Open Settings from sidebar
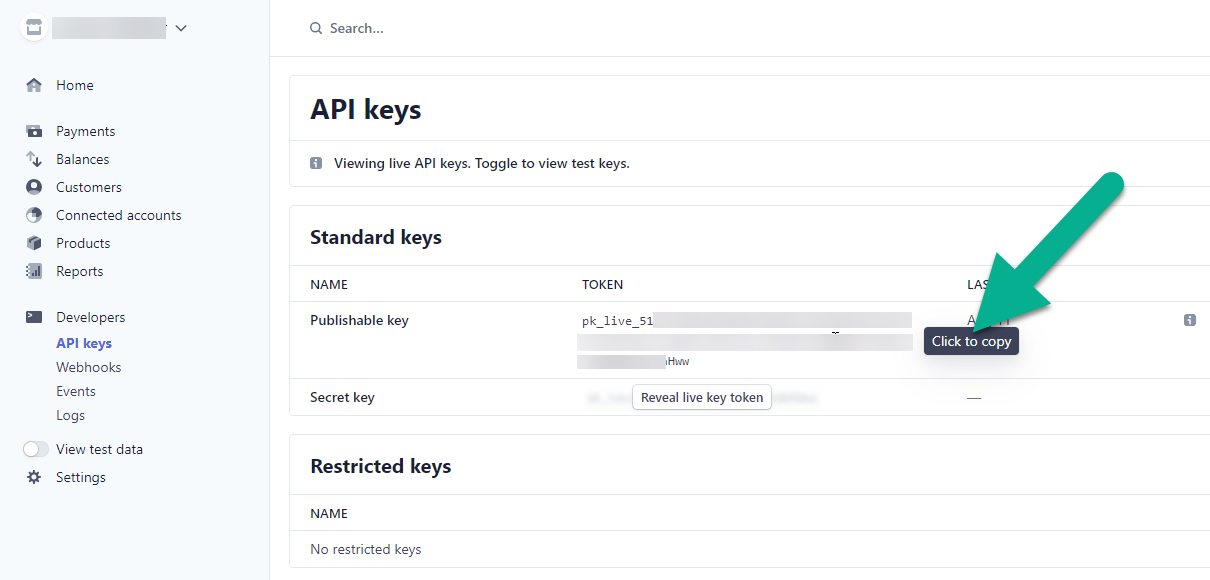The image size is (1210, 580). (x=81, y=477)
